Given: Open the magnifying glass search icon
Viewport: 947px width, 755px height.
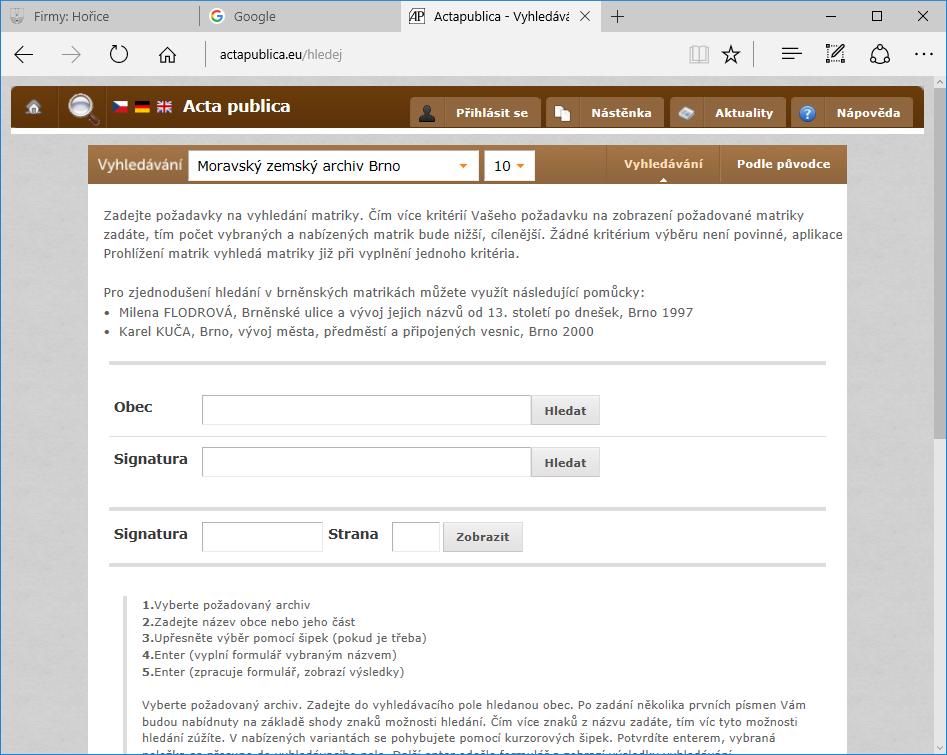Looking at the screenshot, I should point(83,108).
